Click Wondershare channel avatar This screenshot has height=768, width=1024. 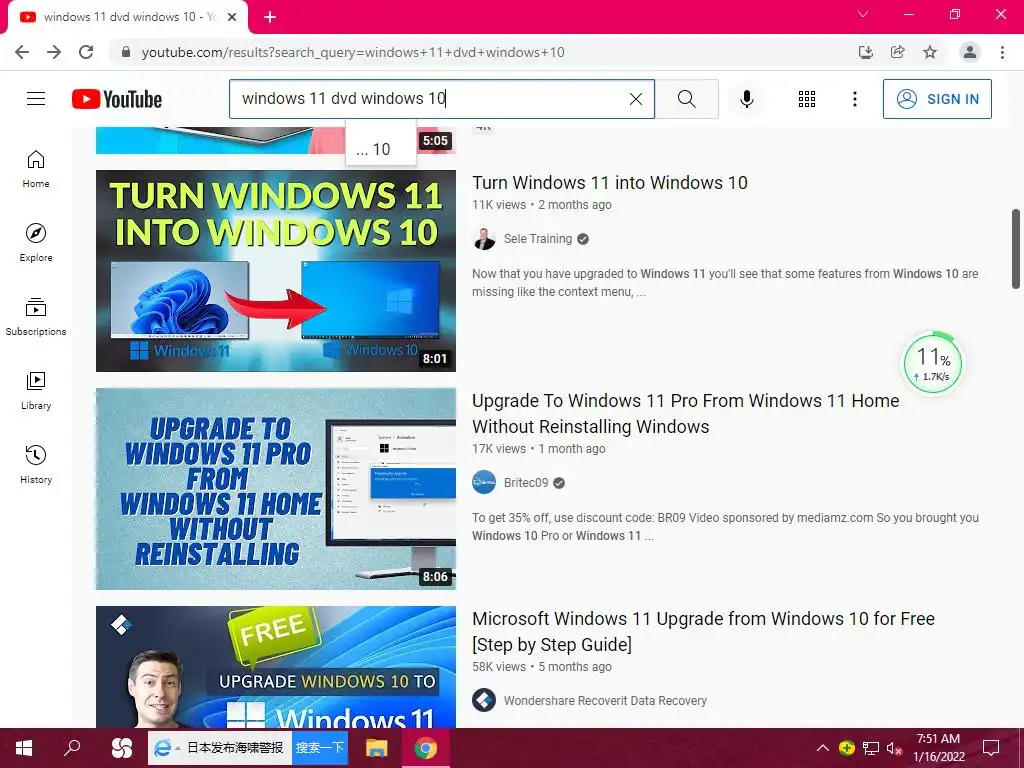[x=484, y=701]
